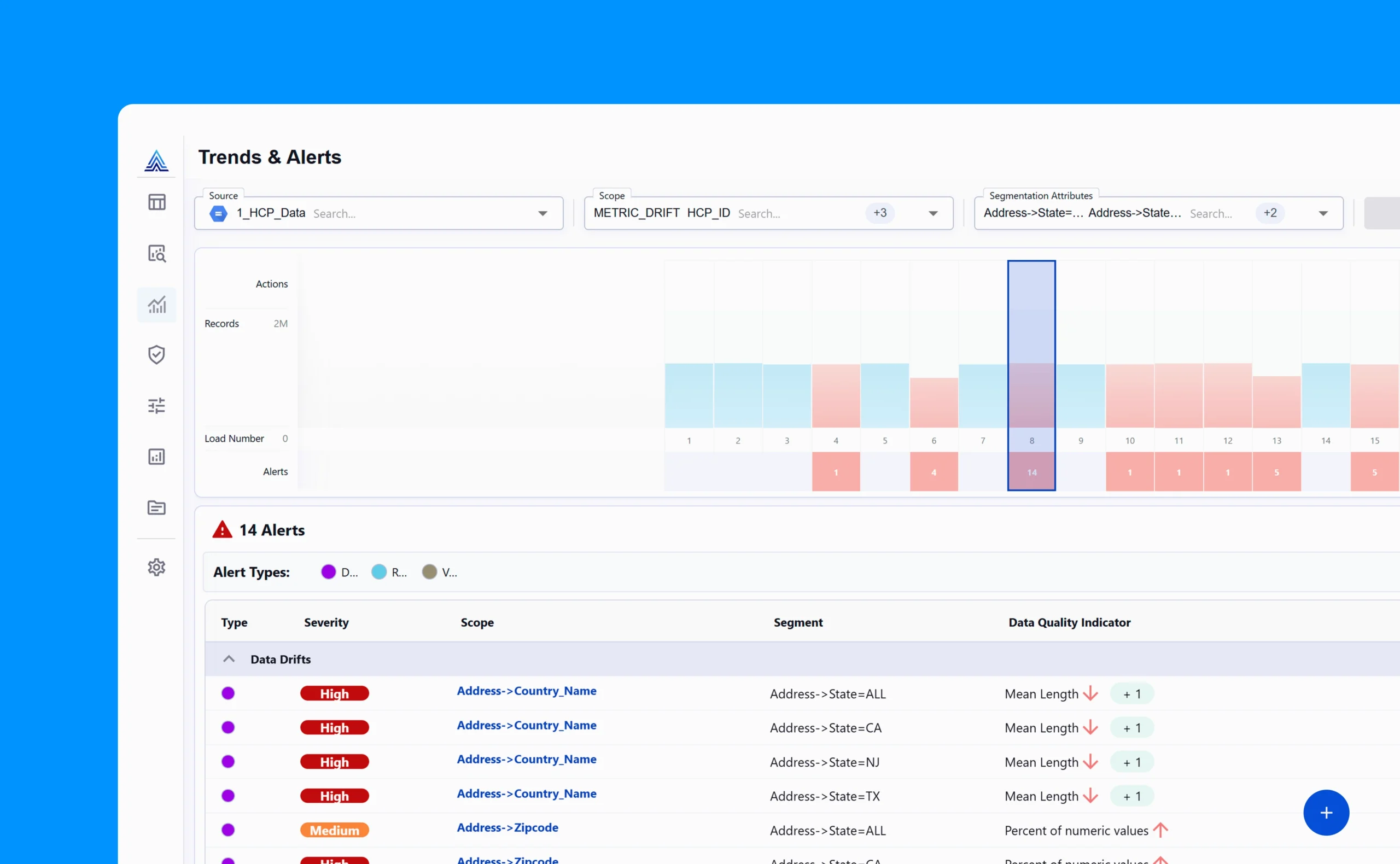Click the purple dot in State=ALL Country_Name row
This screenshot has width=1400, height=864.
click(228, 693)
